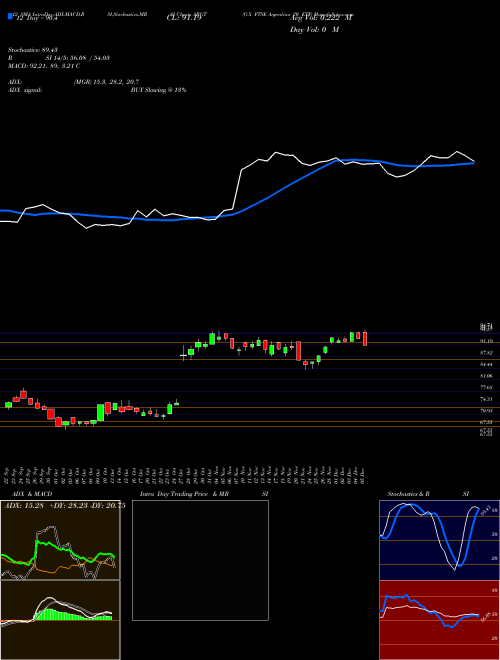500x660 pixels.
Task: Click the 'Avg Vol: 0.222 M' readout
Action: point(321,19)
